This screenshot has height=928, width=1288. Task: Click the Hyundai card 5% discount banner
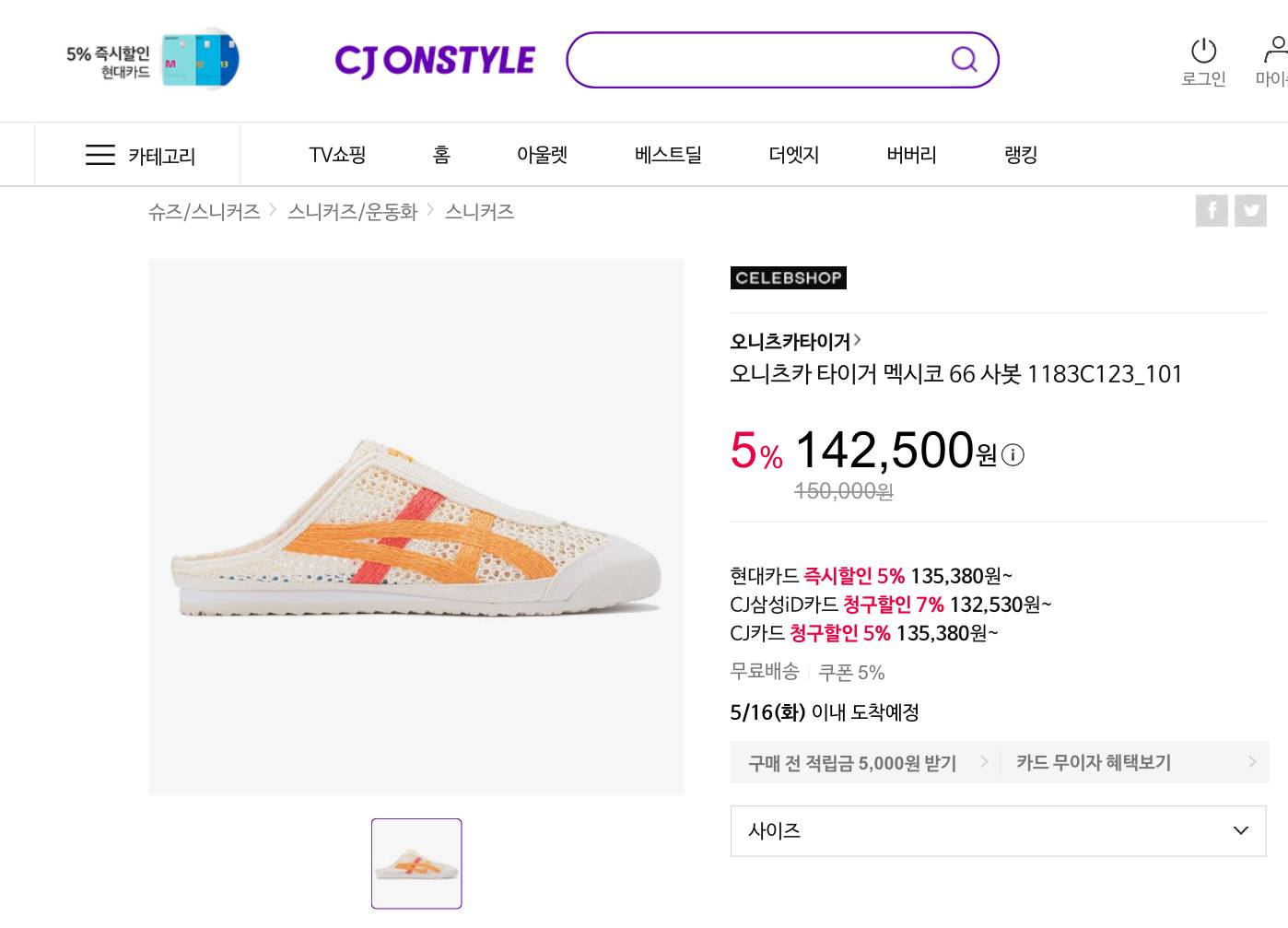[153, 61]
